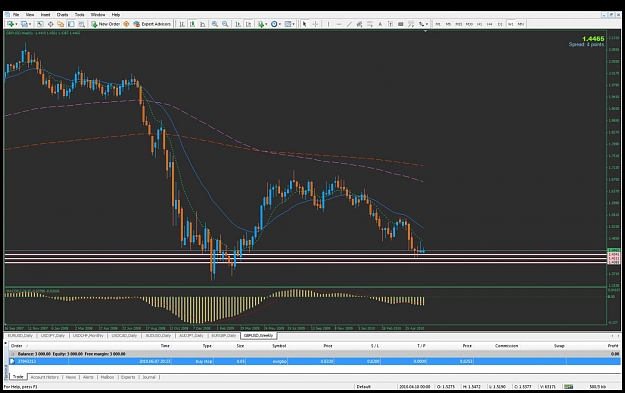The image size is (625, 393).
Task: Switch to AUDUSD,Daily chart tab
Action: pyautogui.click(x=158, y=336)
